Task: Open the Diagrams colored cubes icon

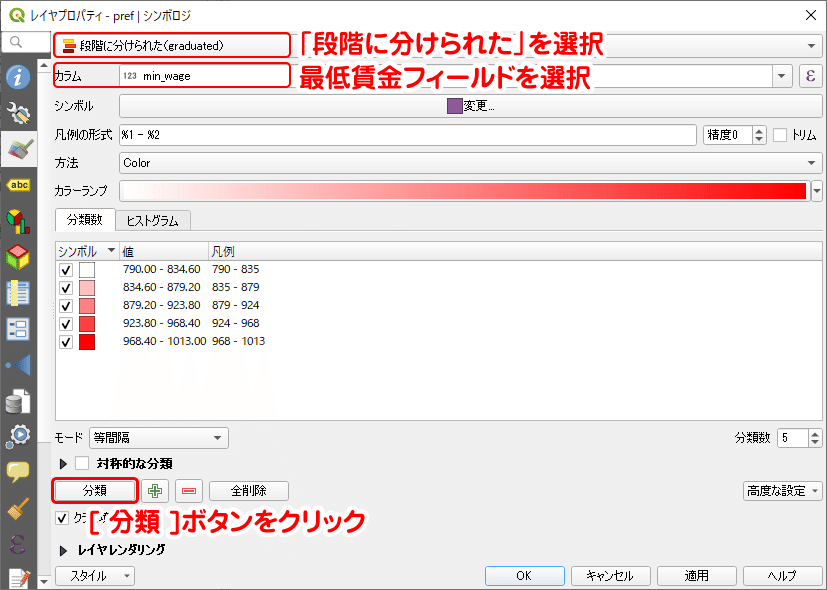Action: click(x=18, y=221)
